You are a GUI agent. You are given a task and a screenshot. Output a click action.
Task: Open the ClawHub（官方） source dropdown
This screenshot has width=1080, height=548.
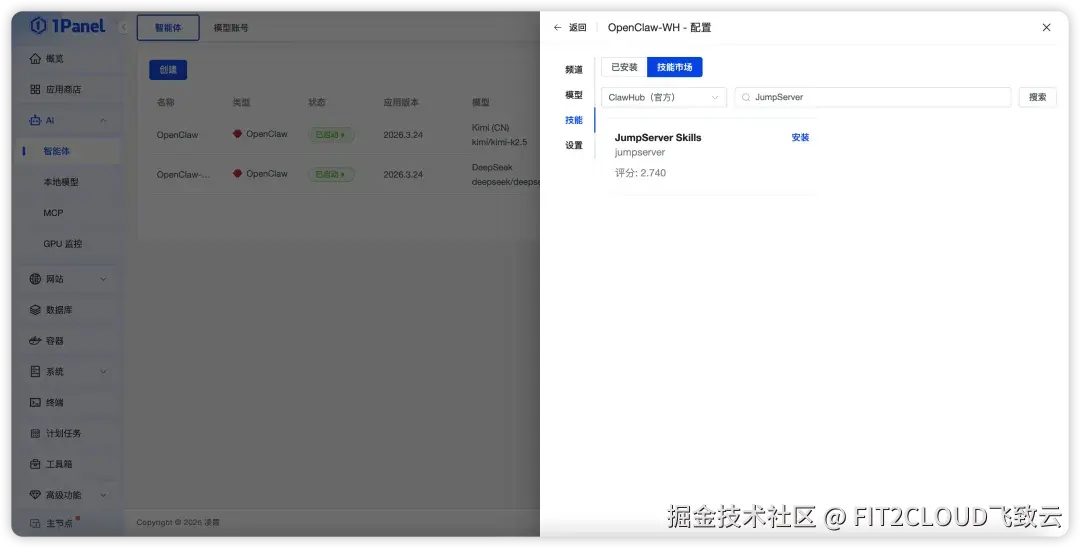click(663, 97)
